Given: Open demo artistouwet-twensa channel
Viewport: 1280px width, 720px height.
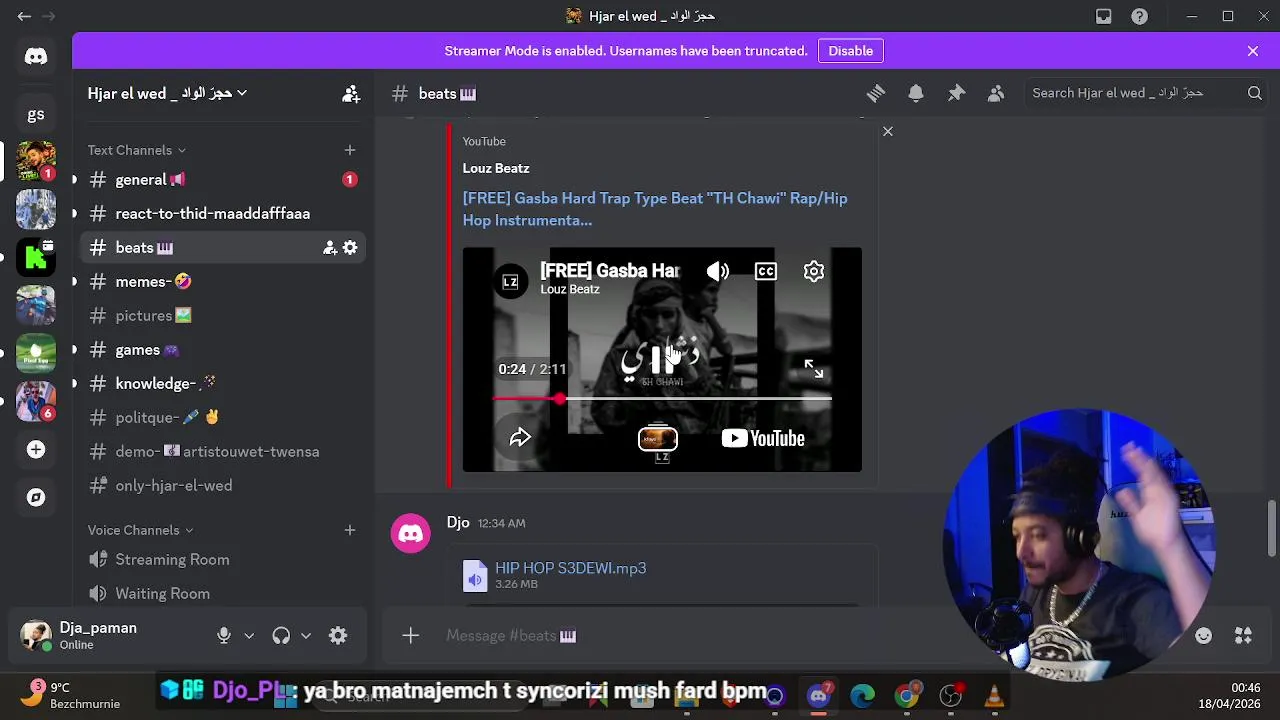Looking at the screenshot, I should [x=222, y=452].
